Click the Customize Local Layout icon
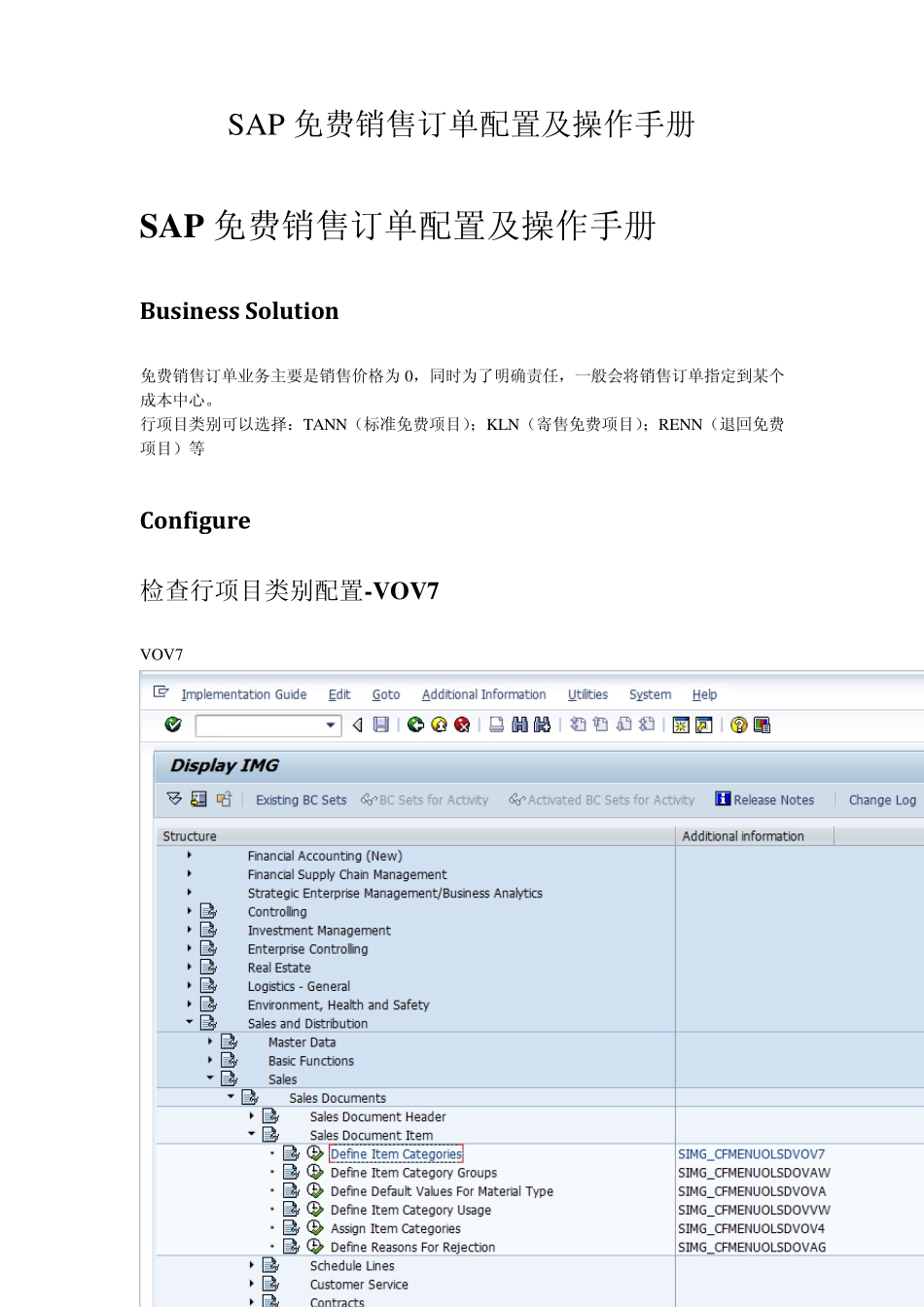Screen dimensions: 924x1307 tap(762, 724)
